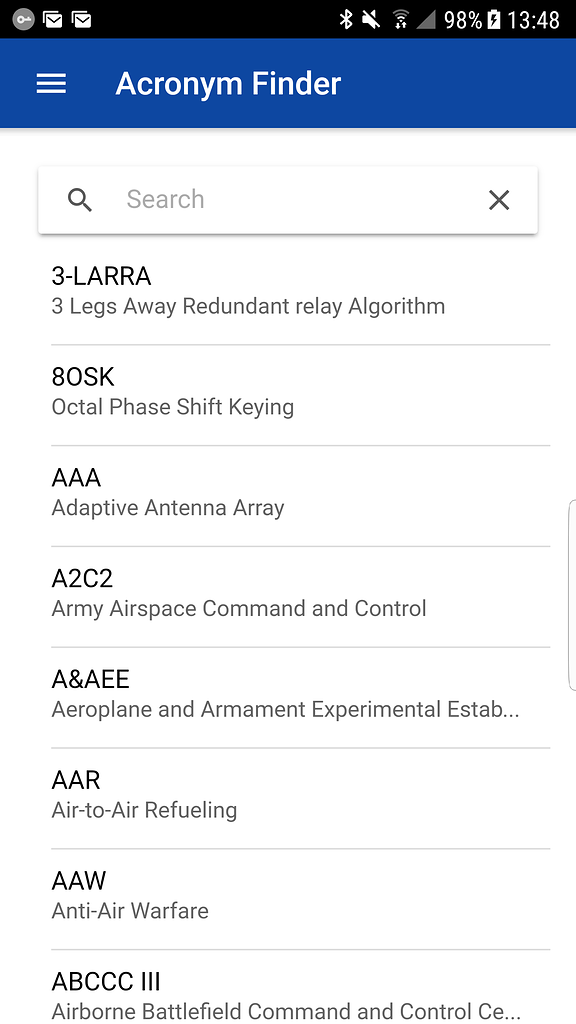The image size is (576, 1024).
Task: Open the hamburger navigation menu
Action: point(51,84)
